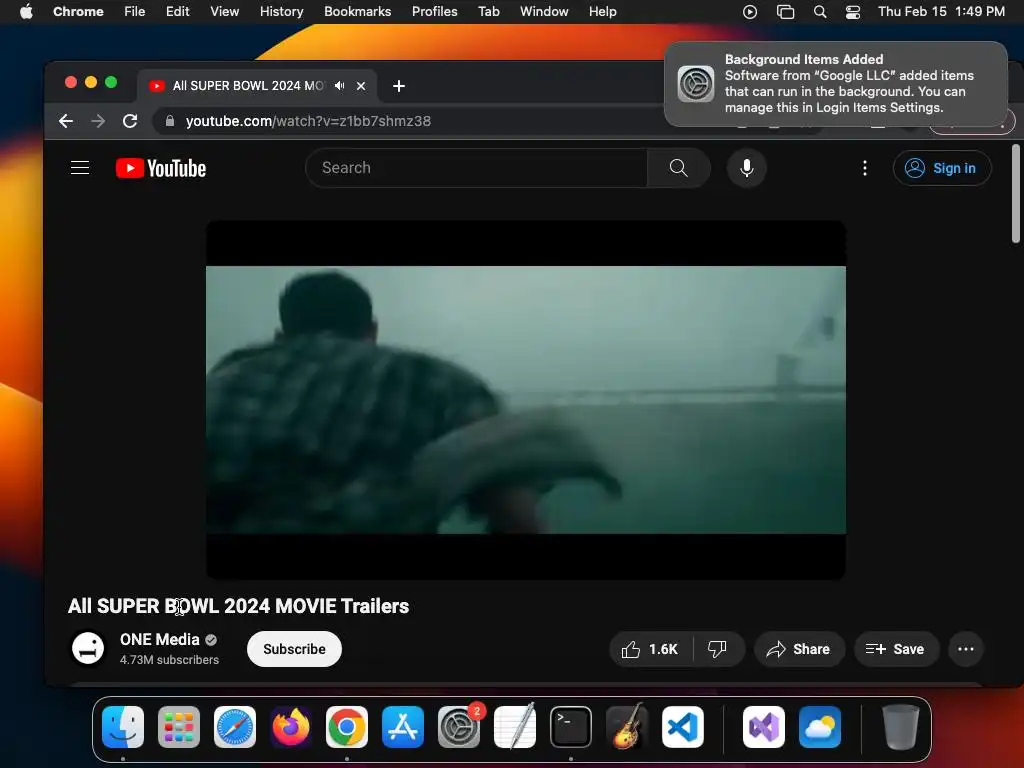
Task: Click the video player to pause playback
Action: click(526, 400)
